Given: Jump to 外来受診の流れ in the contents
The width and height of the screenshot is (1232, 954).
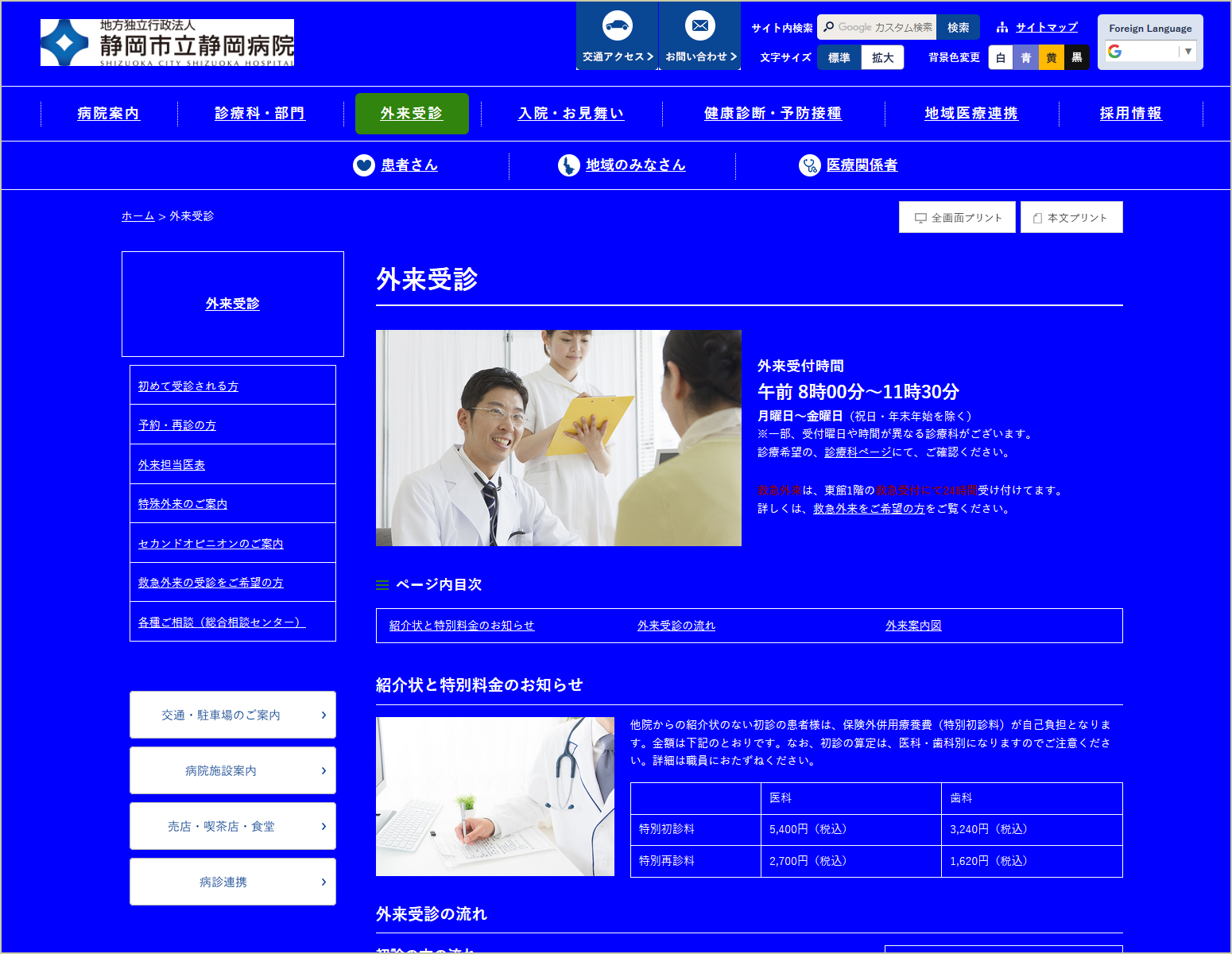Looking at the screenshot, I should (676, 625).
